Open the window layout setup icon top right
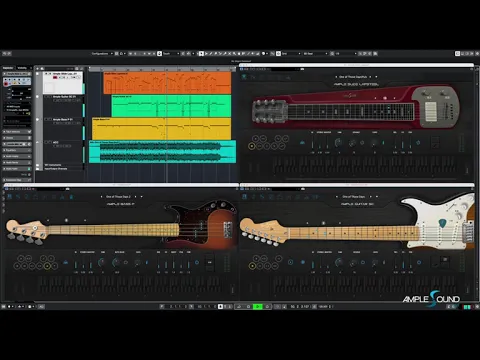This screenshot has height=360, width=480. click(458, 53)
